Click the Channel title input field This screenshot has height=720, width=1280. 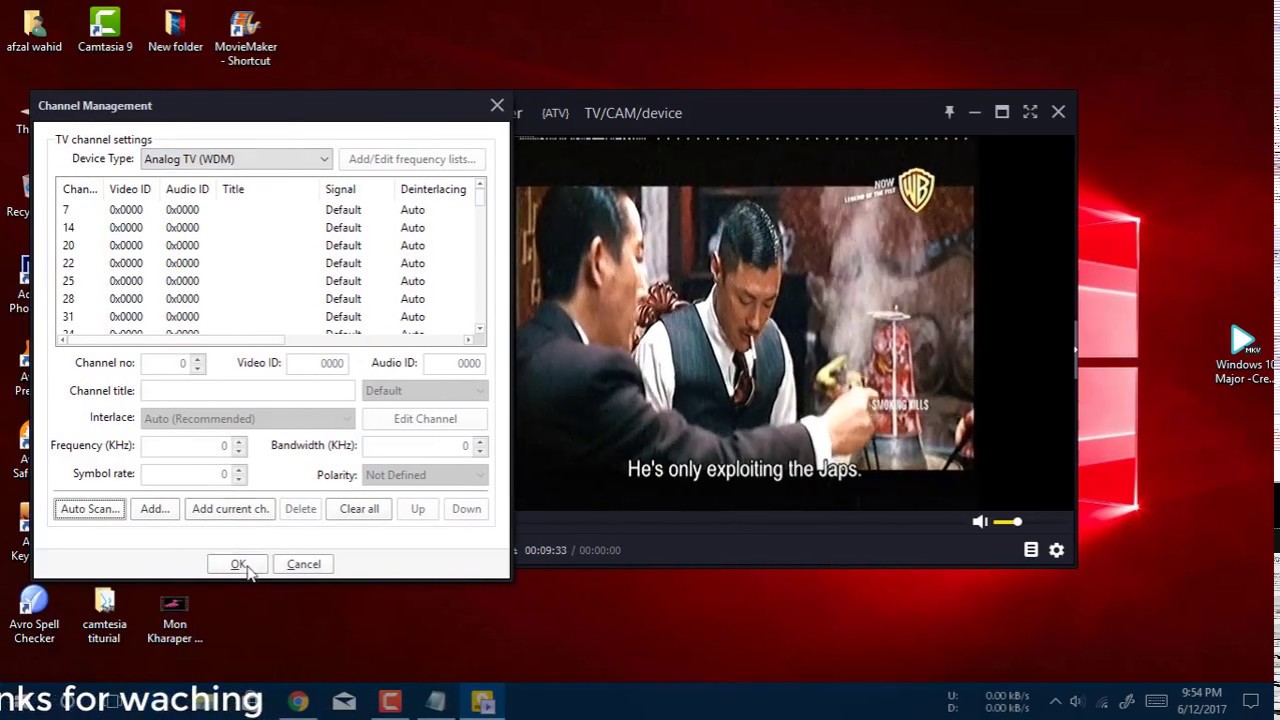click(x=248, y=391)
